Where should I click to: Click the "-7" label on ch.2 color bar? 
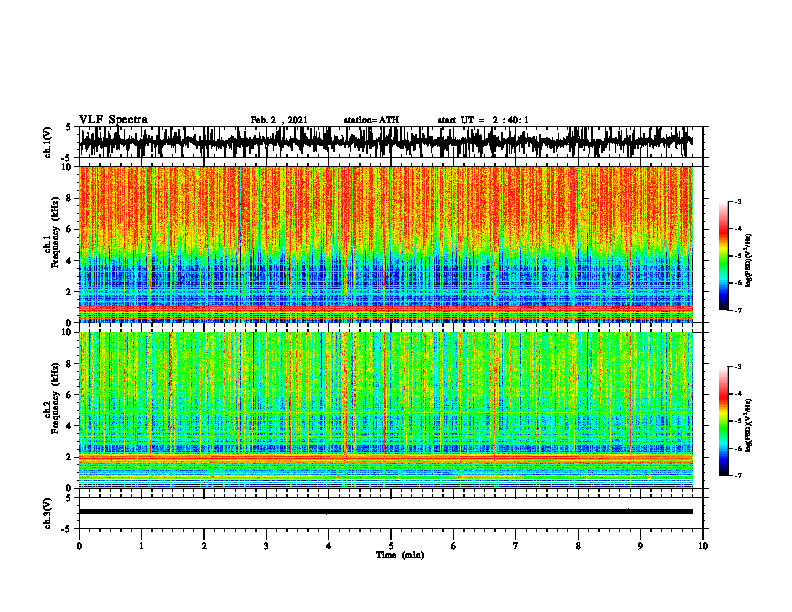point(737,475)
